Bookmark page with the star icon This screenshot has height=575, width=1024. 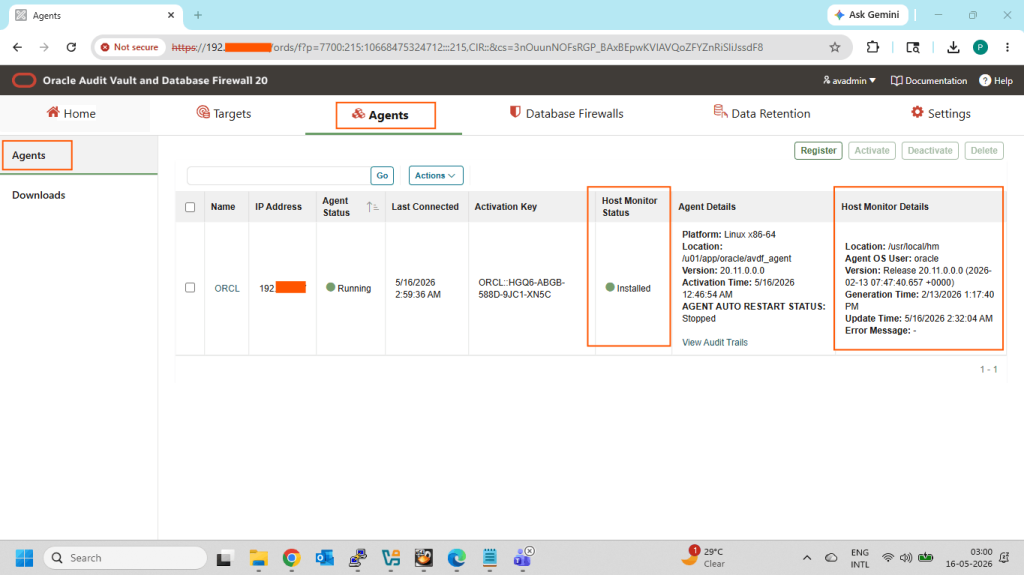835,47
